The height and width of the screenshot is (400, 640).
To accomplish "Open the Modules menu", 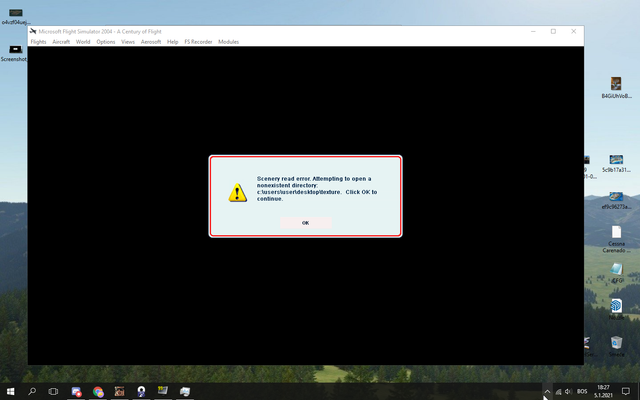I will tap(229, 42).
